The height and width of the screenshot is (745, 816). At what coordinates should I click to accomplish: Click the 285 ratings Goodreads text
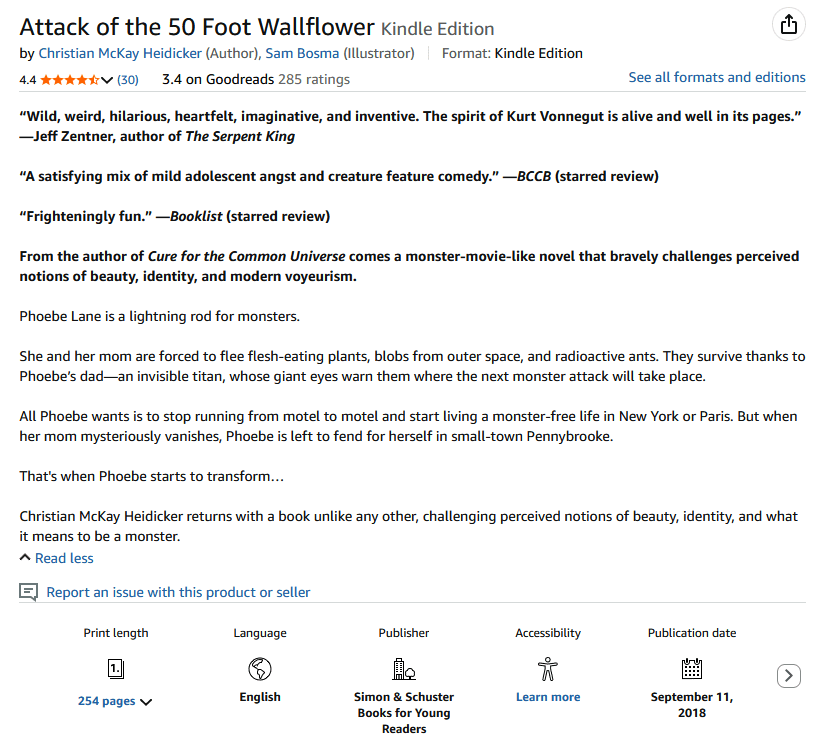(314, 79)
